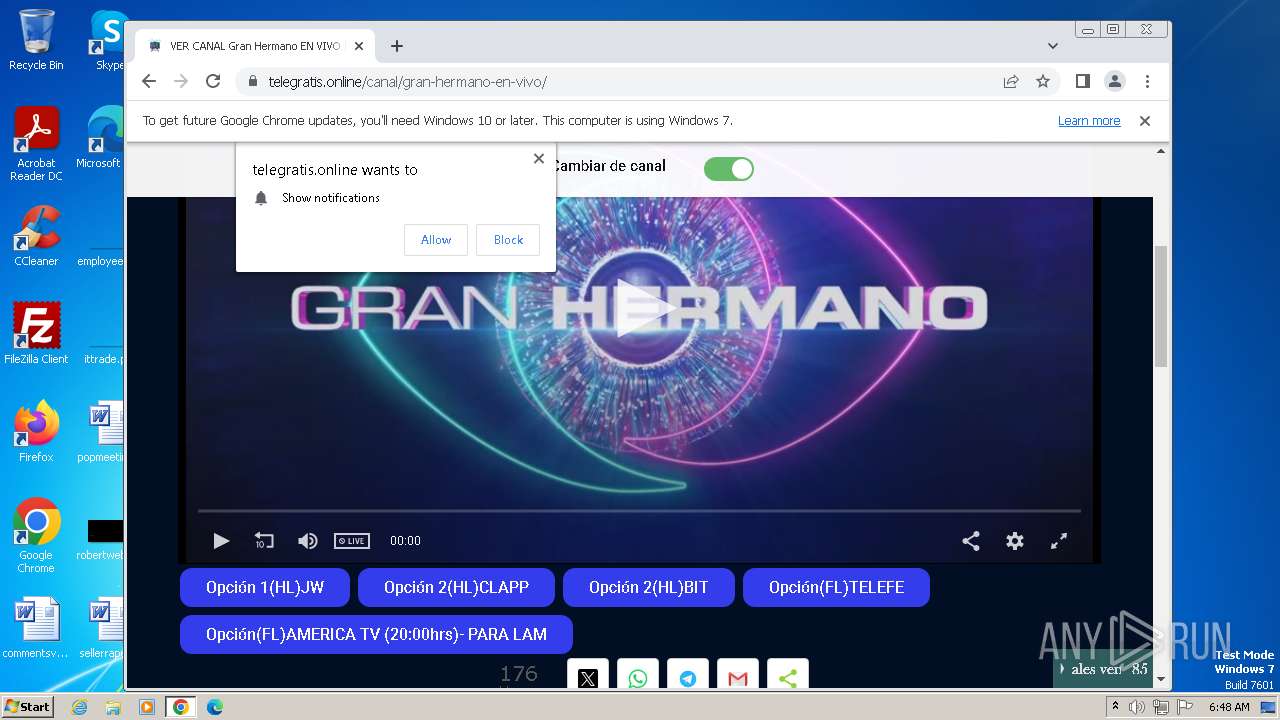The width and height of the screenshot is (1280, 720).
Task: Open Microsoft Edge from taskbar
Action: tap(214, 707)
